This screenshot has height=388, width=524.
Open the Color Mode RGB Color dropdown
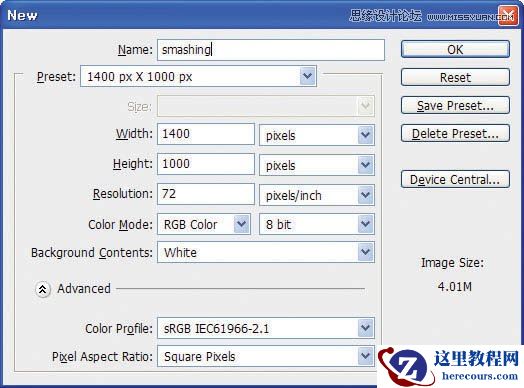point(204,224)
